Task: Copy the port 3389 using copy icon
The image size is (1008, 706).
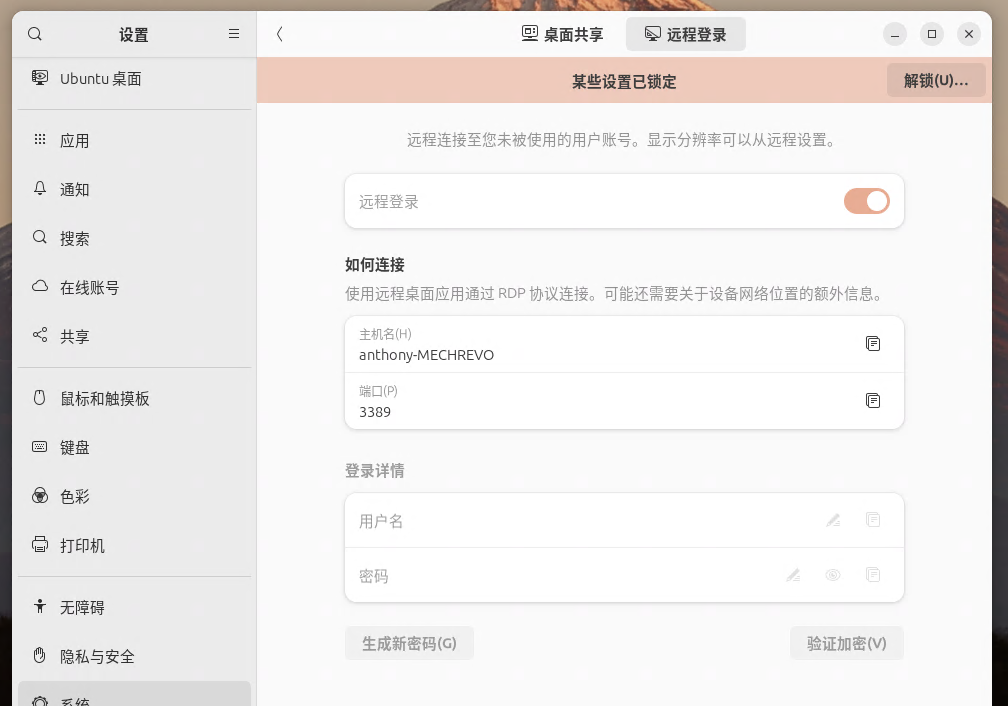Action: point(873,401)
